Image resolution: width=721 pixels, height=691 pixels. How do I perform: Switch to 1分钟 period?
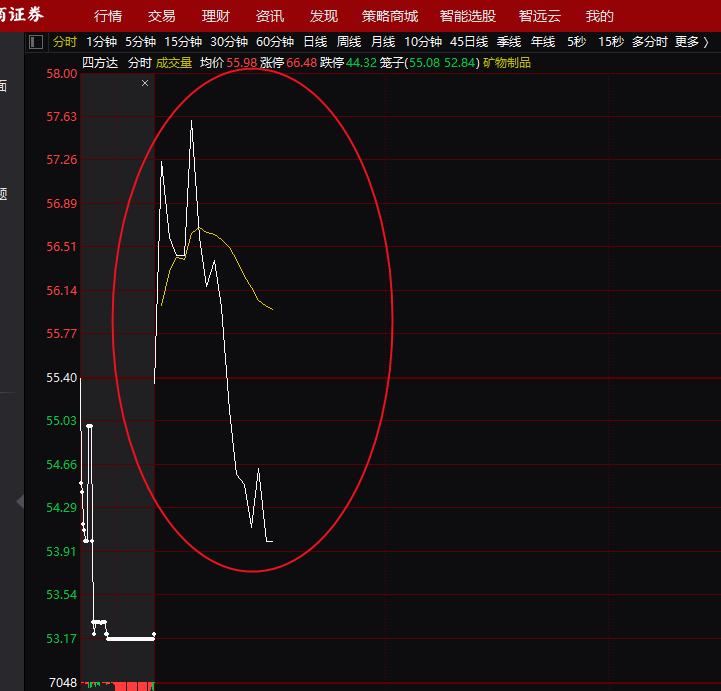point(101,42)
